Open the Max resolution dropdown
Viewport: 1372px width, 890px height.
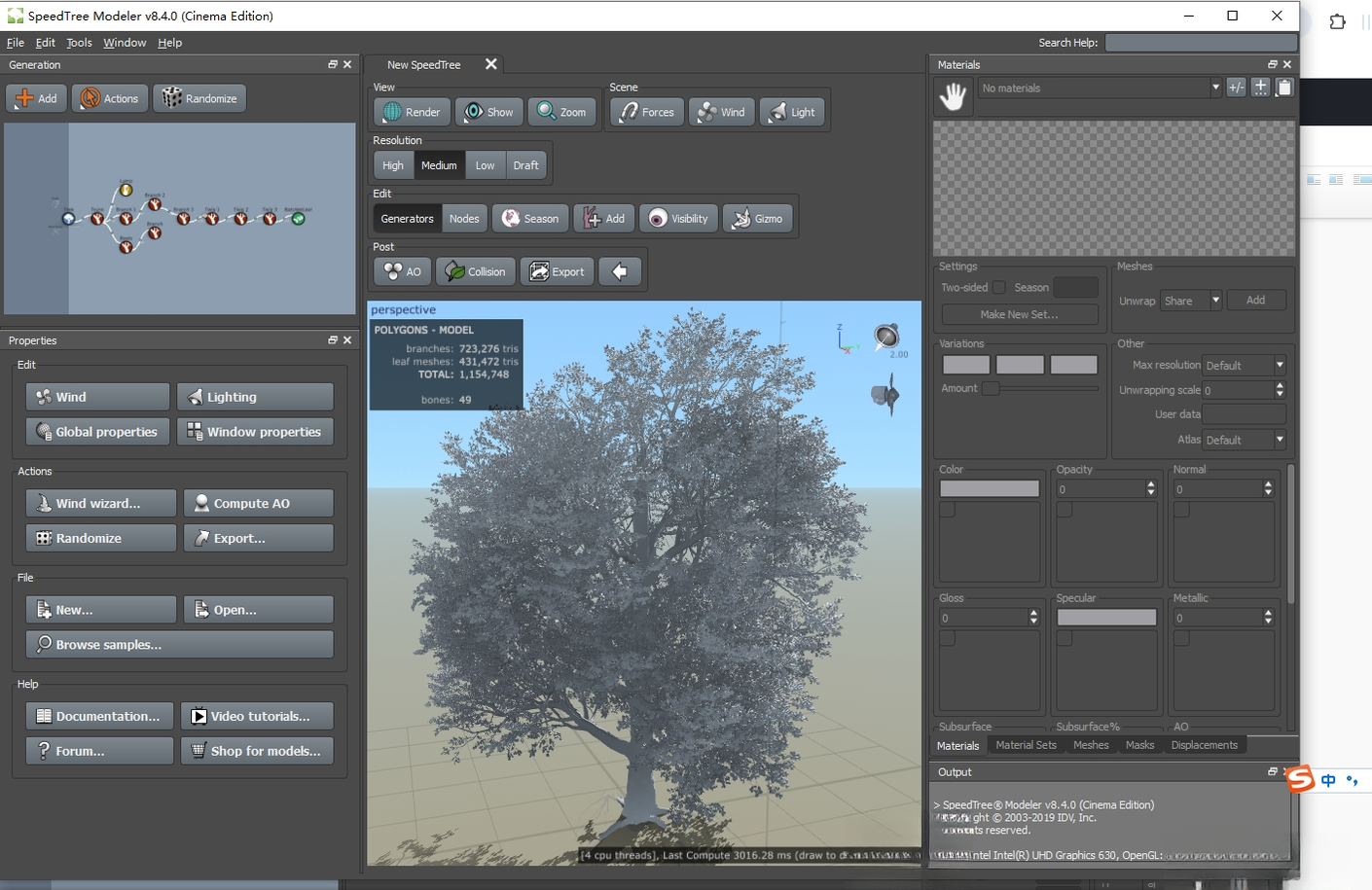pyautogui.click(x=1245, y=365)
